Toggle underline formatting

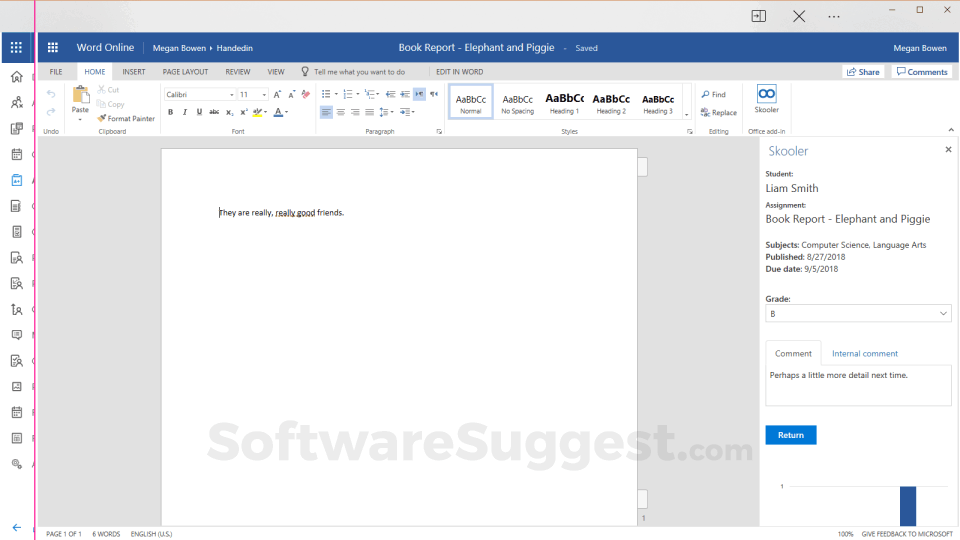tap(199, 112)
